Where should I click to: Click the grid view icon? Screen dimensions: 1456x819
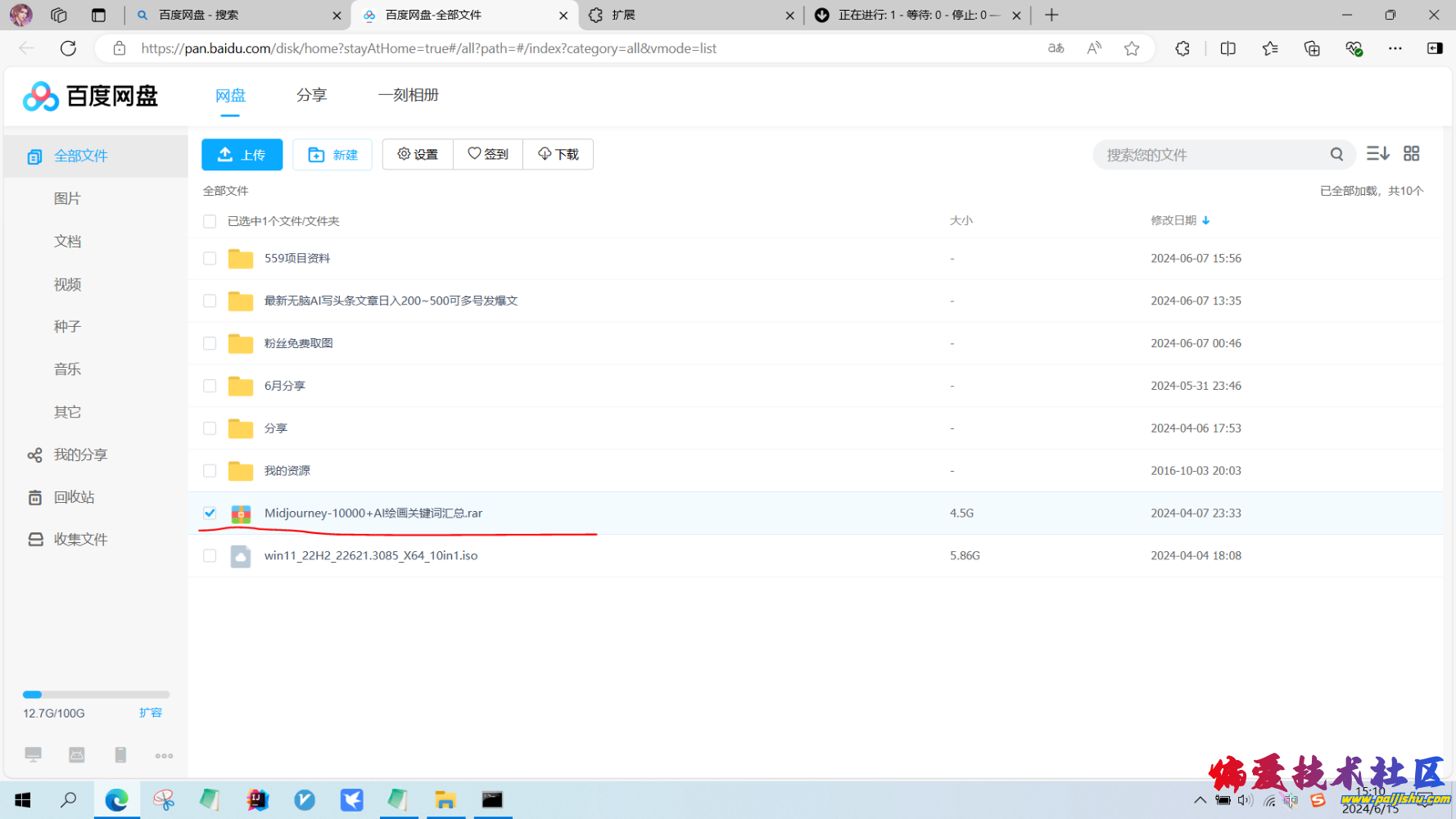[x=1411, y=153]
